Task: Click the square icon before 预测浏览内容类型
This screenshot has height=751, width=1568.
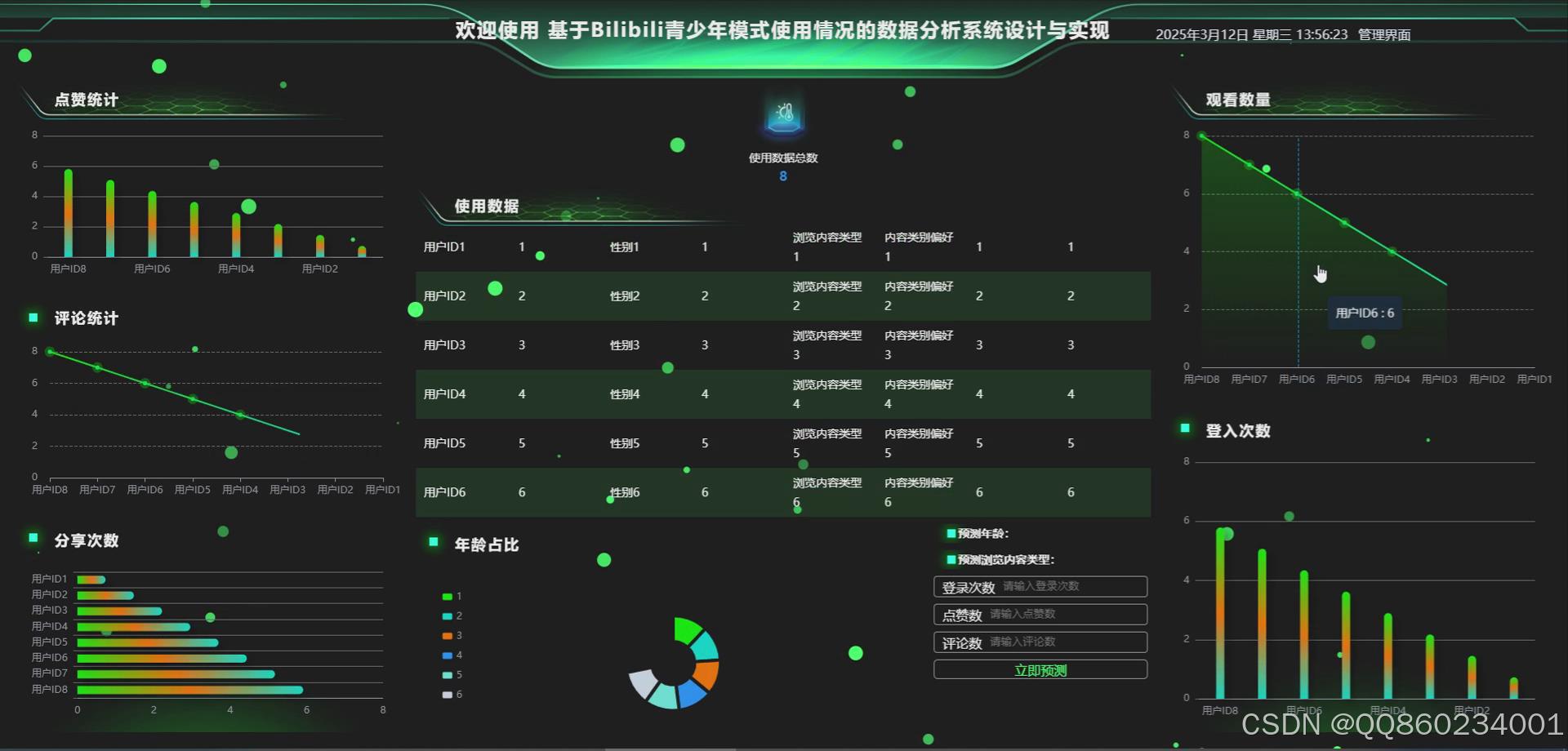Action: 950,560
